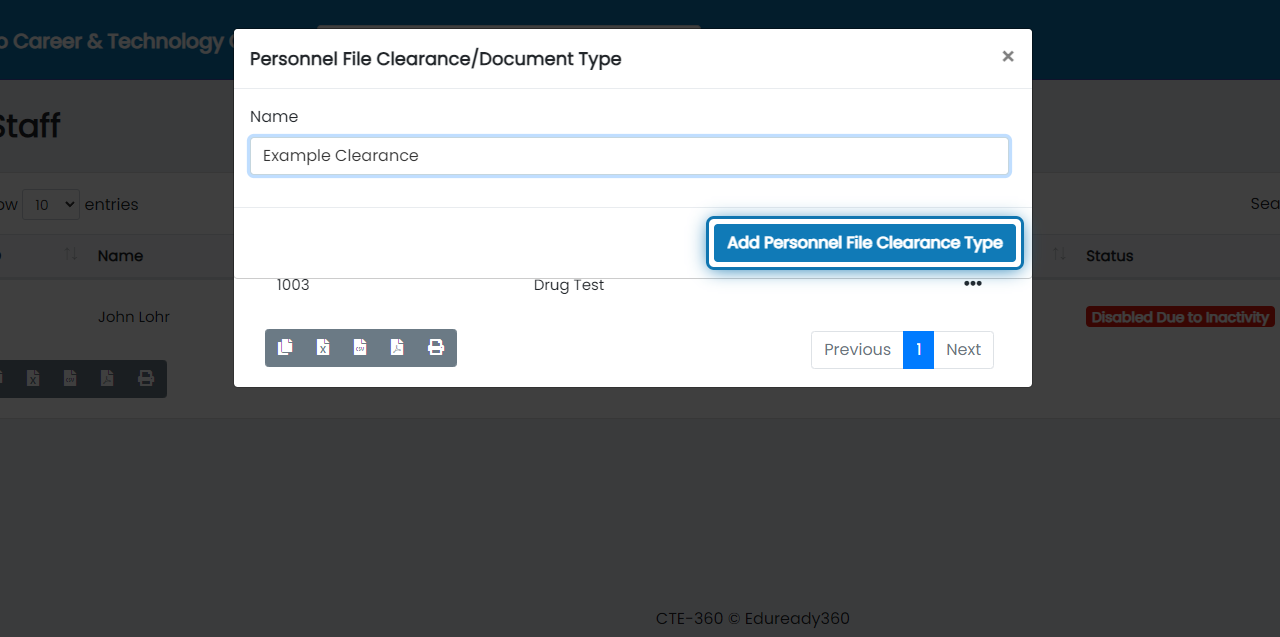Click Next in the dialog pagination

pos(963,349)
